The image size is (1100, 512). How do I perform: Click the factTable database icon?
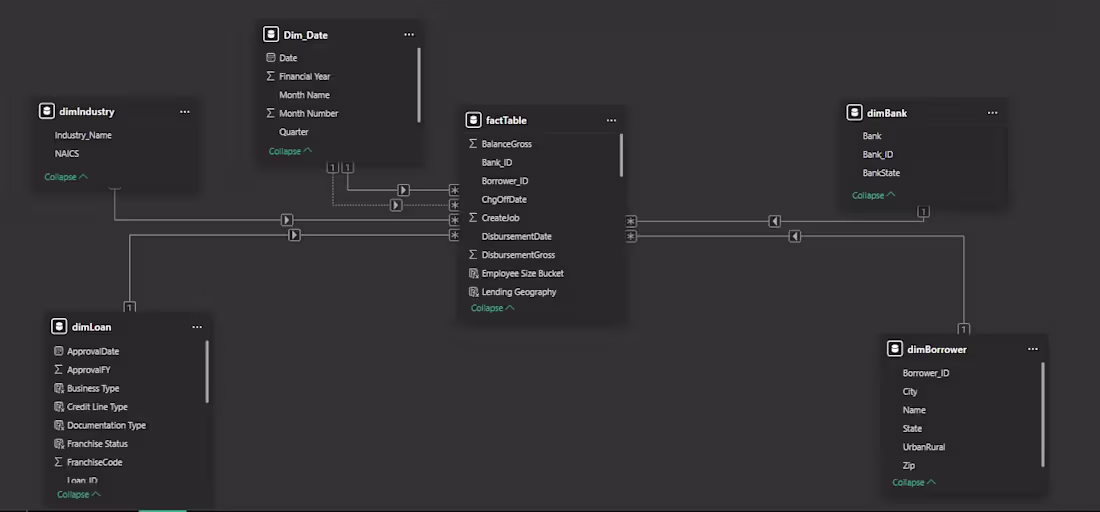coord(473,121)
